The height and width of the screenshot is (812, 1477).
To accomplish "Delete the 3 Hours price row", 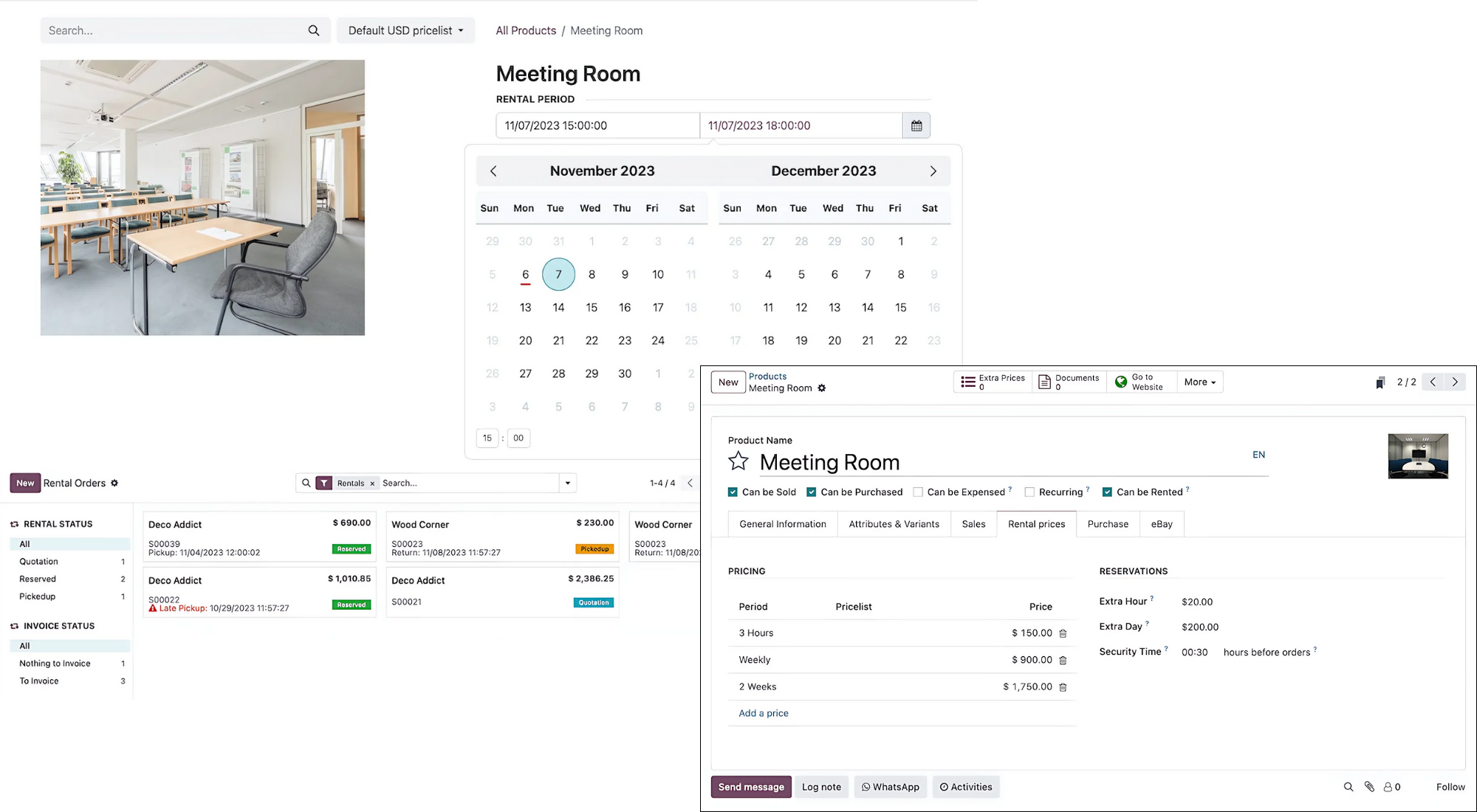I will tap(1063, 633).
